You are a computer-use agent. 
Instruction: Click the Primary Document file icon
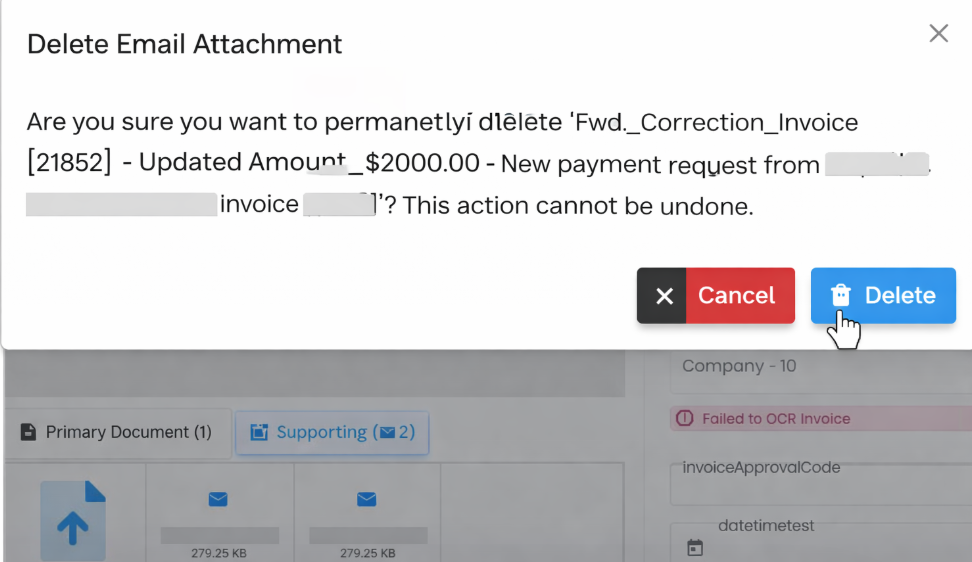(29, 433)
